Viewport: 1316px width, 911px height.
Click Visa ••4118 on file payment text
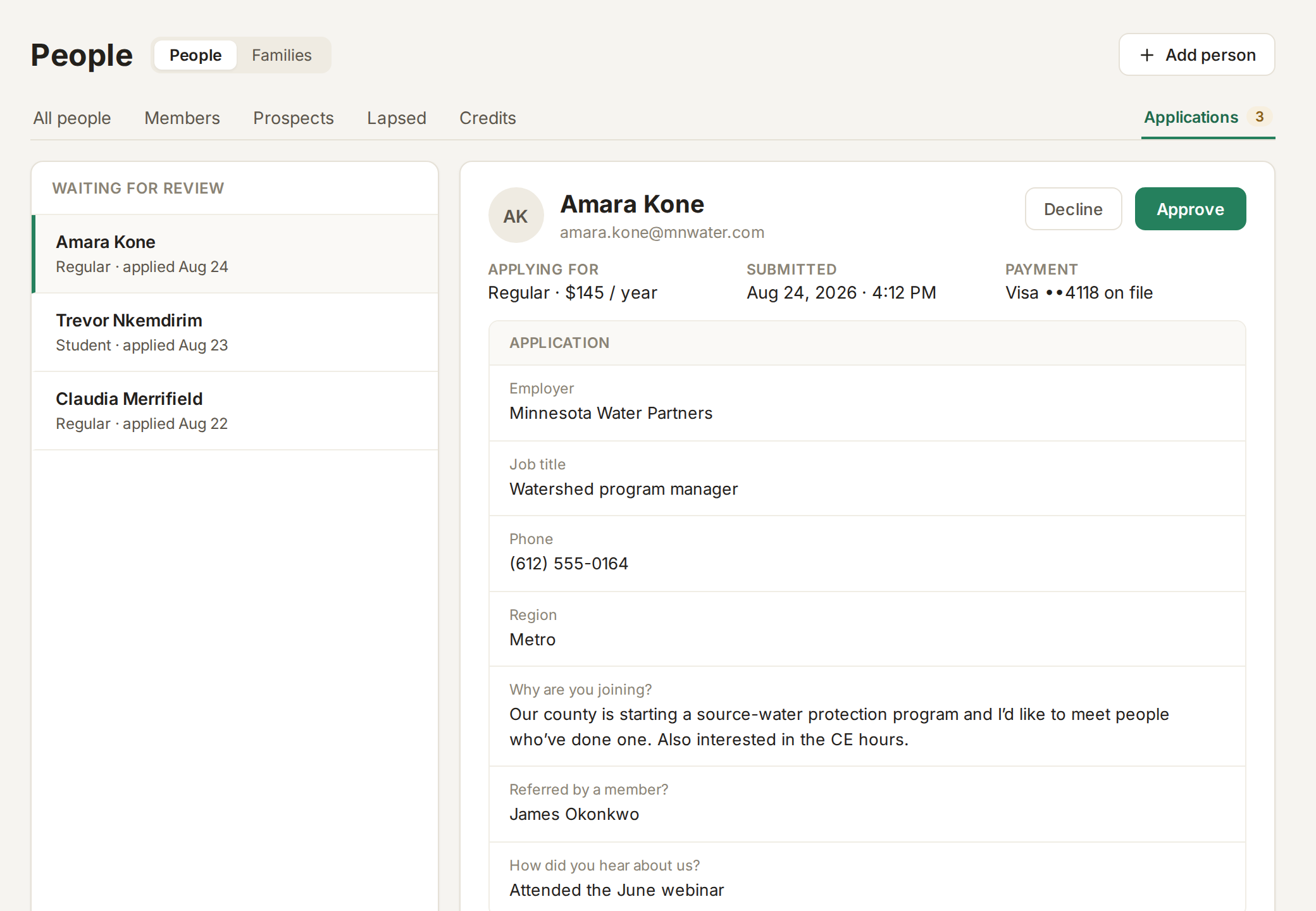(x=1079, y=293)
